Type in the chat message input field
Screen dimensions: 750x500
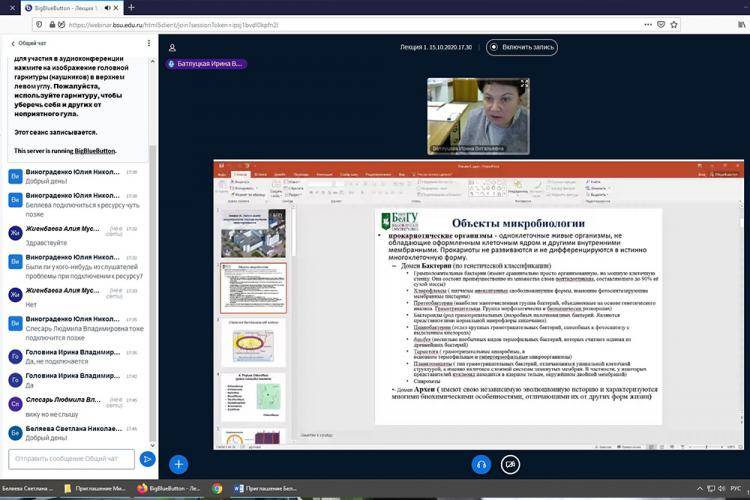[x=68, y=459]
